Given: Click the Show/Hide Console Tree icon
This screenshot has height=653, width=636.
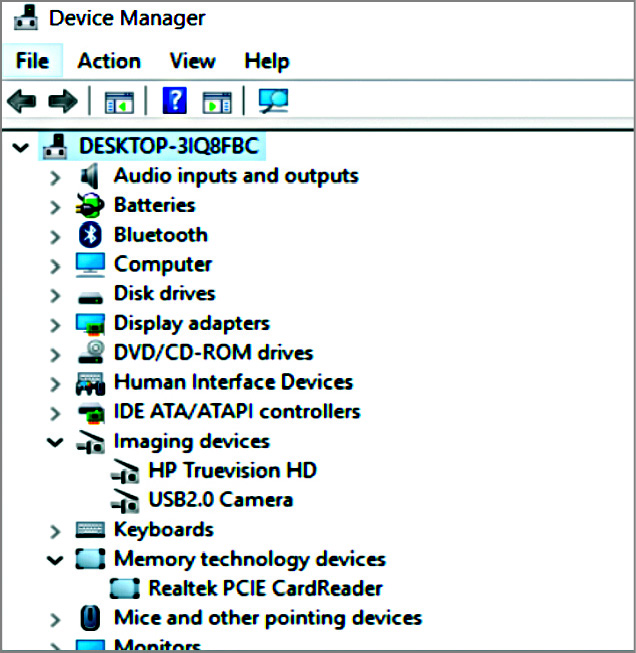Looking at the screenshot, I should tap(119, 101).
